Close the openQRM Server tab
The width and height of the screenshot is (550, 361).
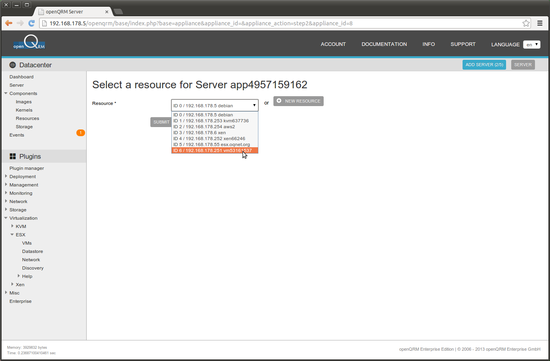coord(107,12)
